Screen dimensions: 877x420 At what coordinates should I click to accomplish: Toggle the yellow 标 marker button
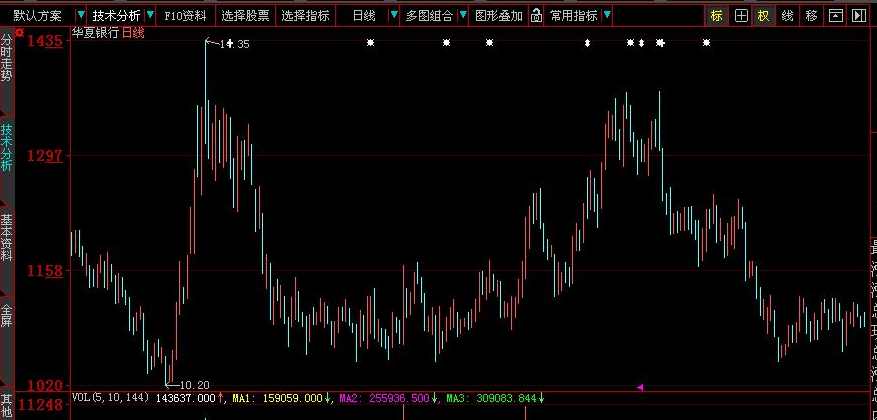coord(716,16)
